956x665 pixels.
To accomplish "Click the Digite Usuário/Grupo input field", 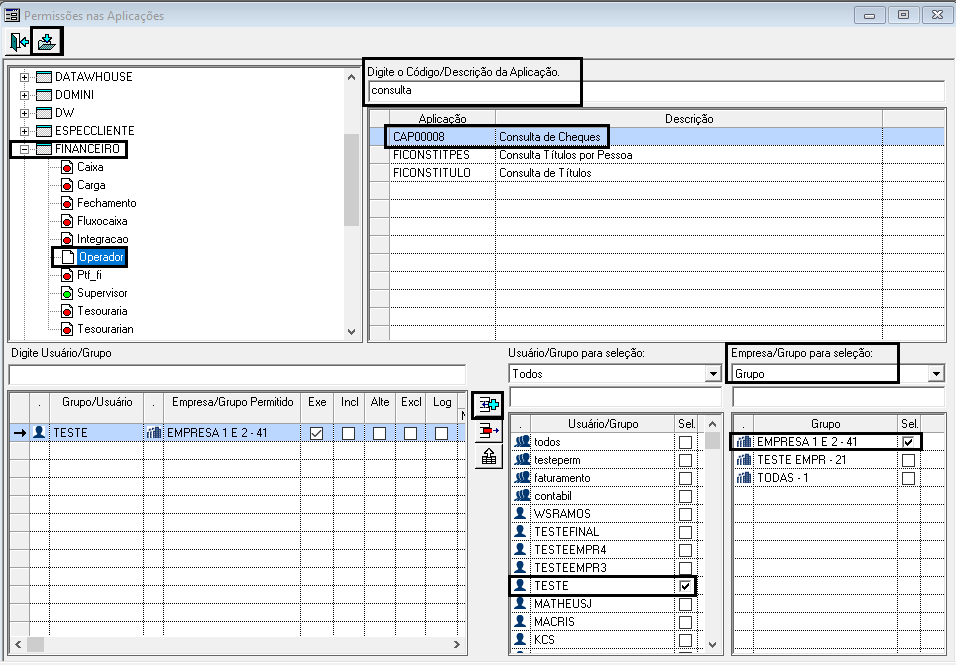I will (237, 374).
